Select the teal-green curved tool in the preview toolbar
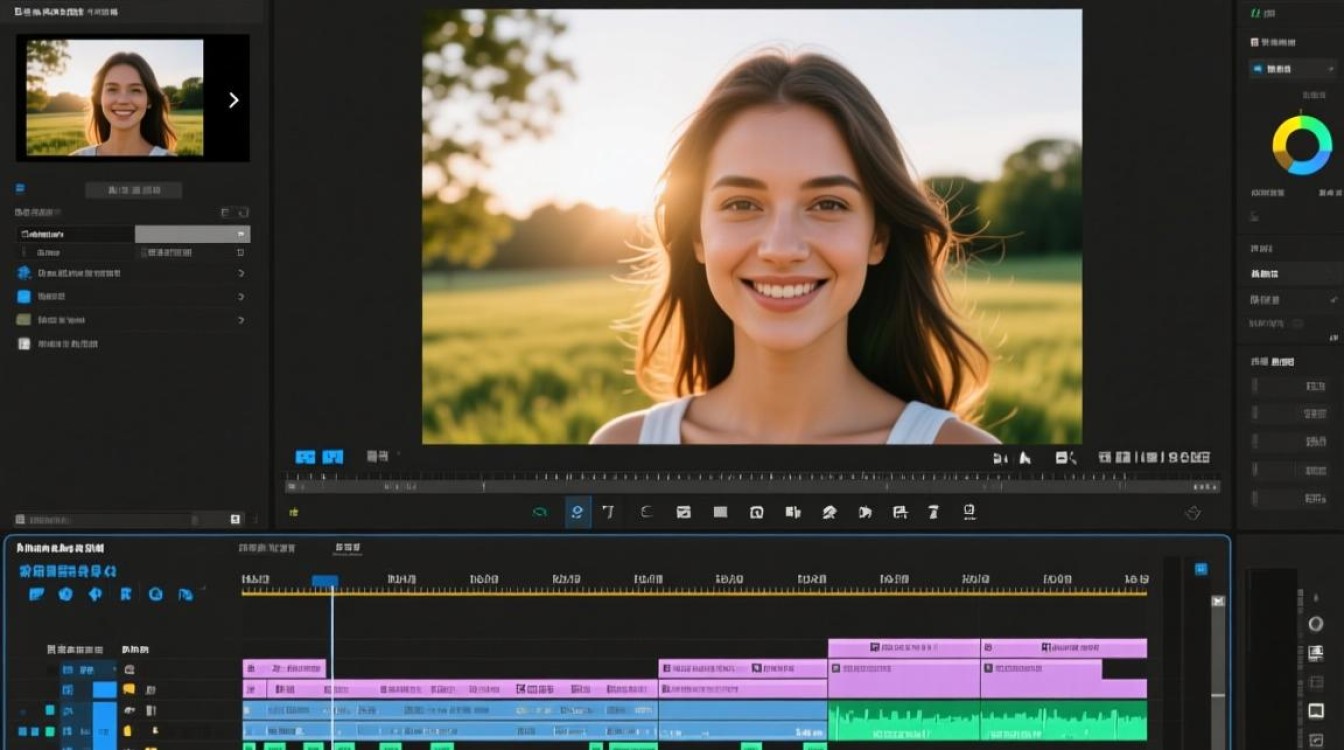This screenshot has height=750, width=1344. pos(540,512)
